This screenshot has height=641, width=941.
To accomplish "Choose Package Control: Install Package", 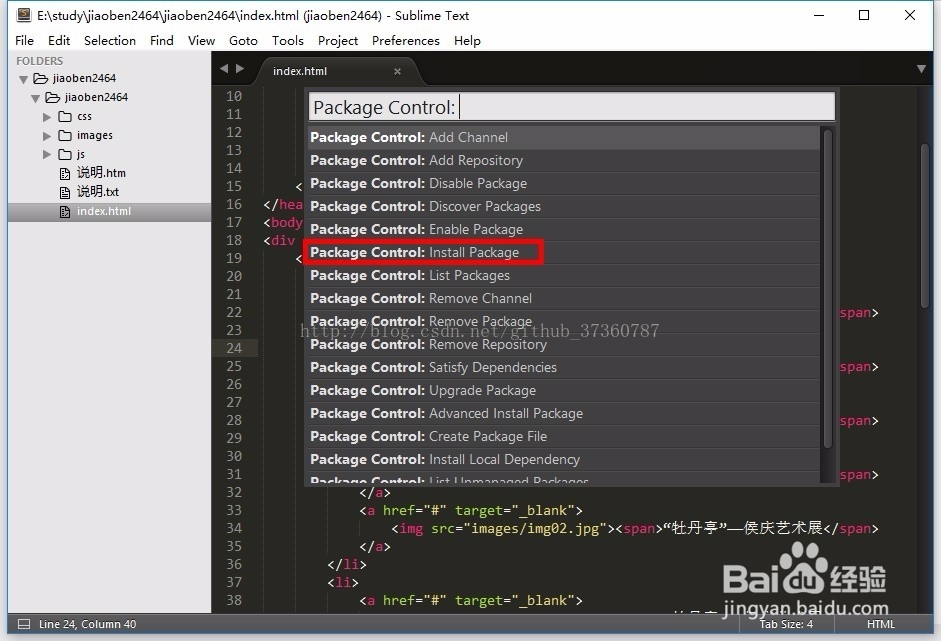I will tap(564, 252).
